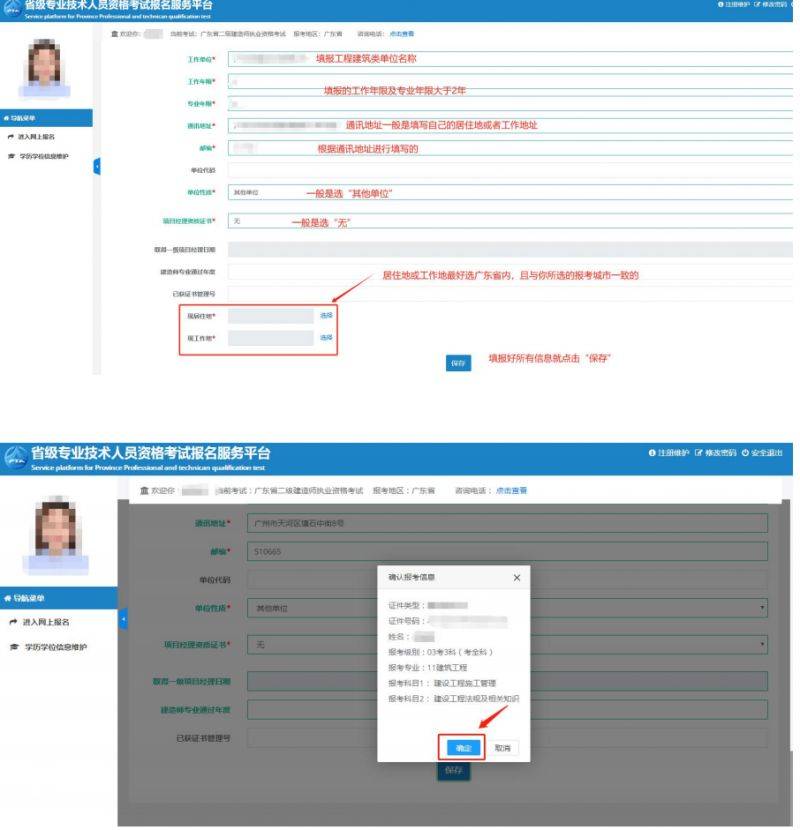The height and width of the screenshot is (830, 800).
Task: Expand the 单位性质 dropdown arrow behind the dialog
Action: click(x=762, y=608)
